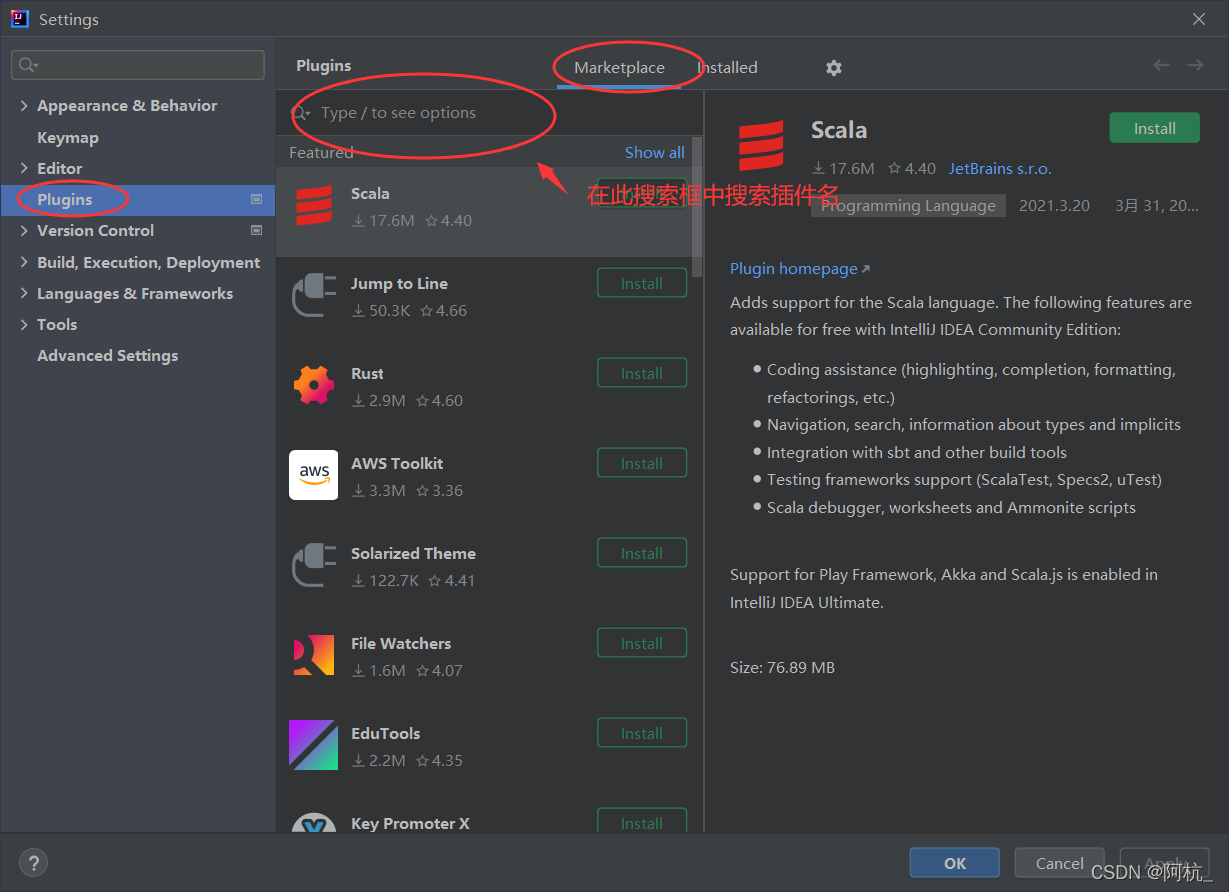Image resolution: width=1229 pixels, height=892 pixels.
Task: Open Advanced Settings page
Action: tap(108, 356)
